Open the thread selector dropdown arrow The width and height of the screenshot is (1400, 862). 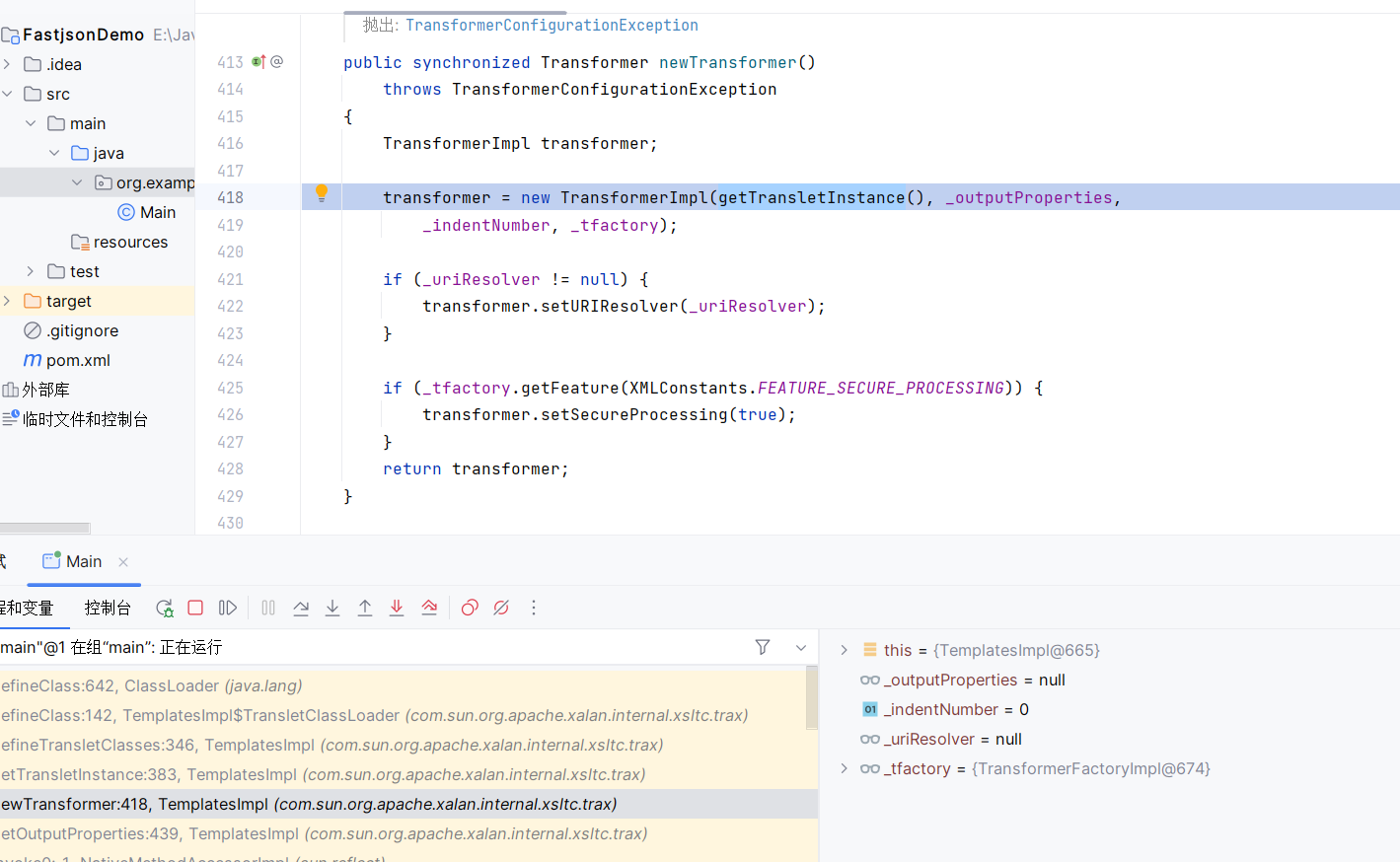[801, 647]
